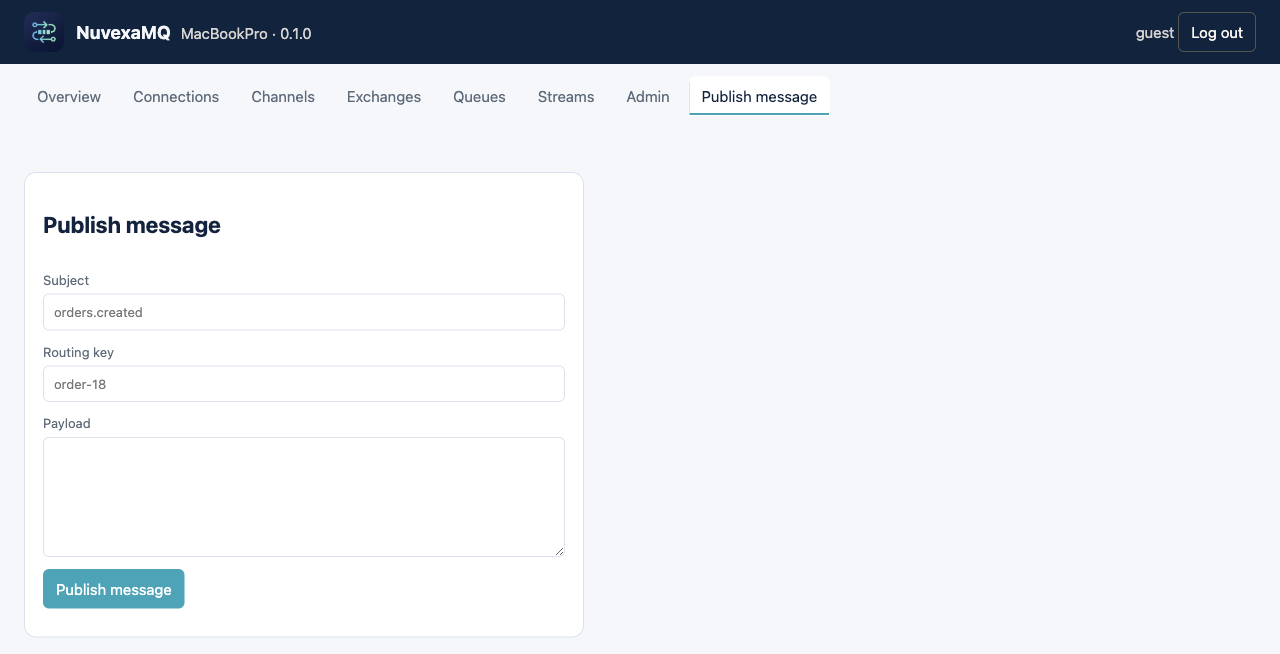
Task: Select the Exchanges tab
Action: [384, 97]
